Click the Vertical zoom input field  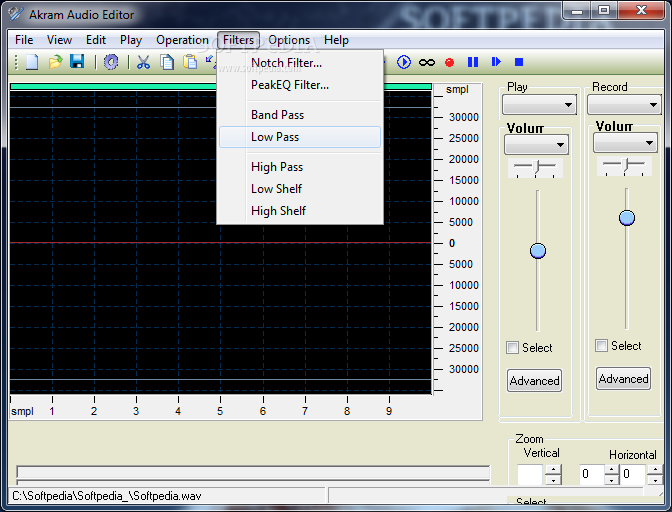531,474
